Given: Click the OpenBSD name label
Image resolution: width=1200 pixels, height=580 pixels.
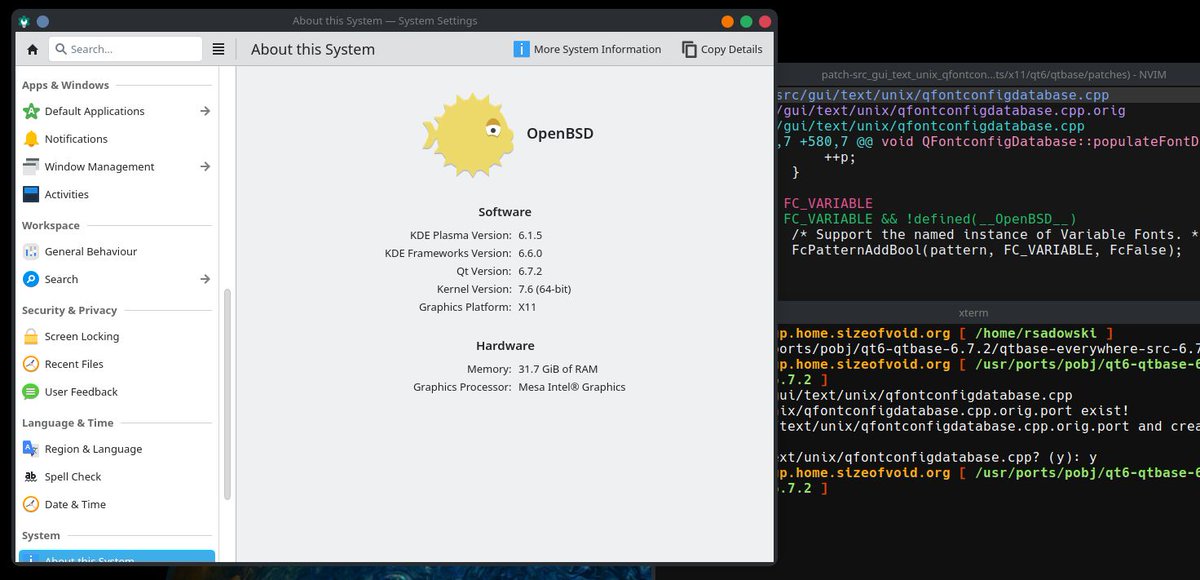Looking at the screenshot, I should click(560, 133).
